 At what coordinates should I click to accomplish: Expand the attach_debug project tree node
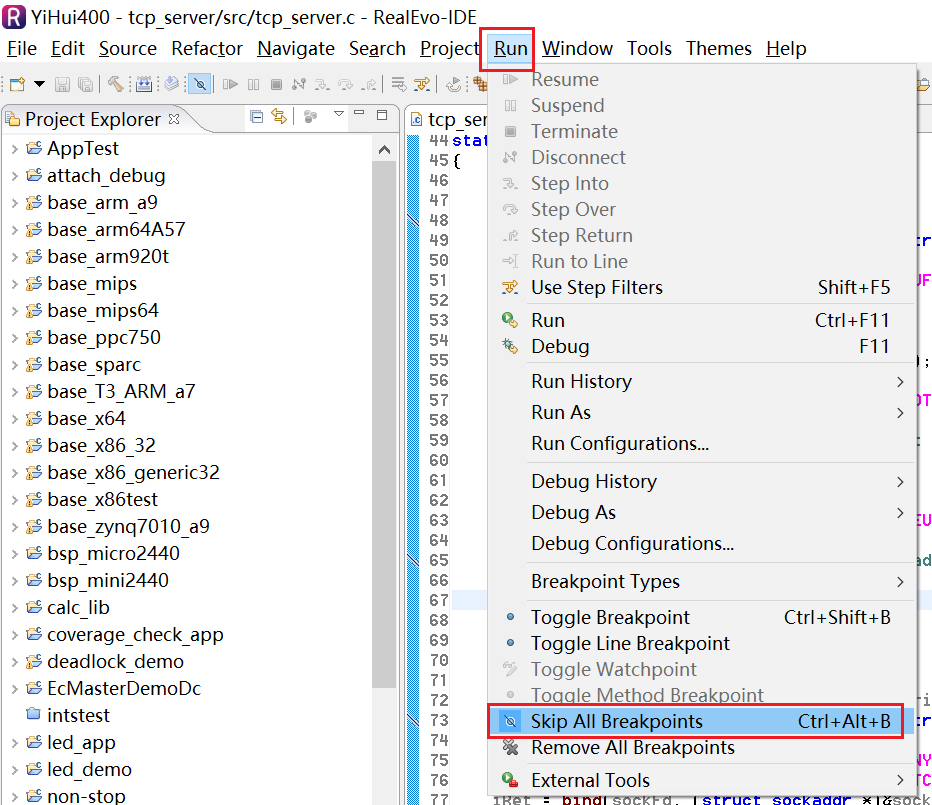tap(14, 176)
